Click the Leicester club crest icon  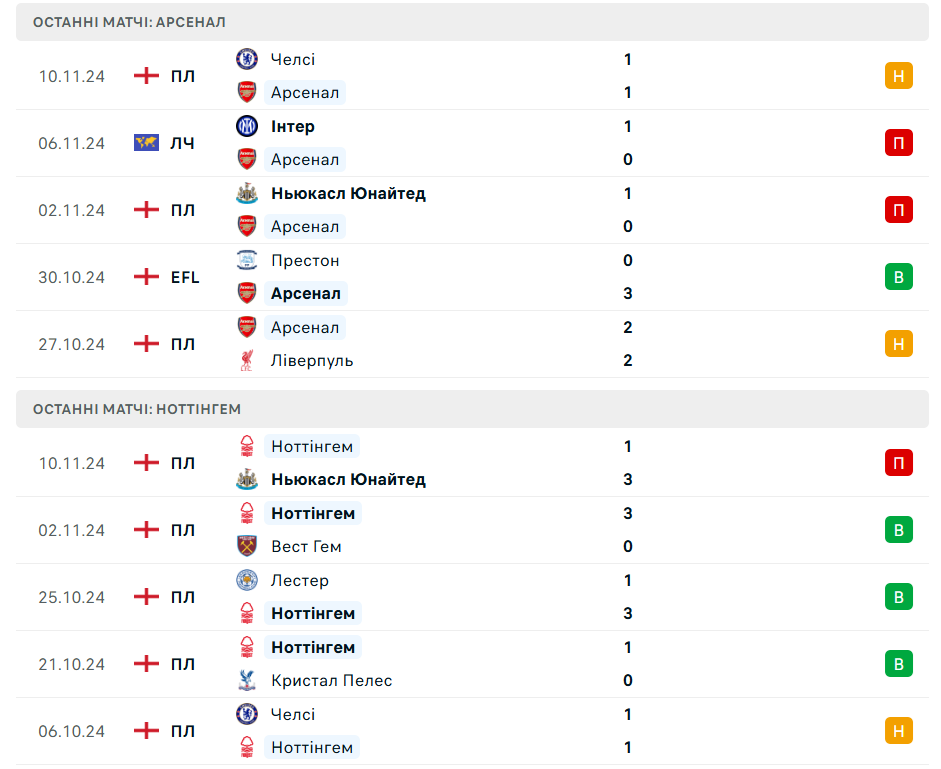[x=246, y=580]
